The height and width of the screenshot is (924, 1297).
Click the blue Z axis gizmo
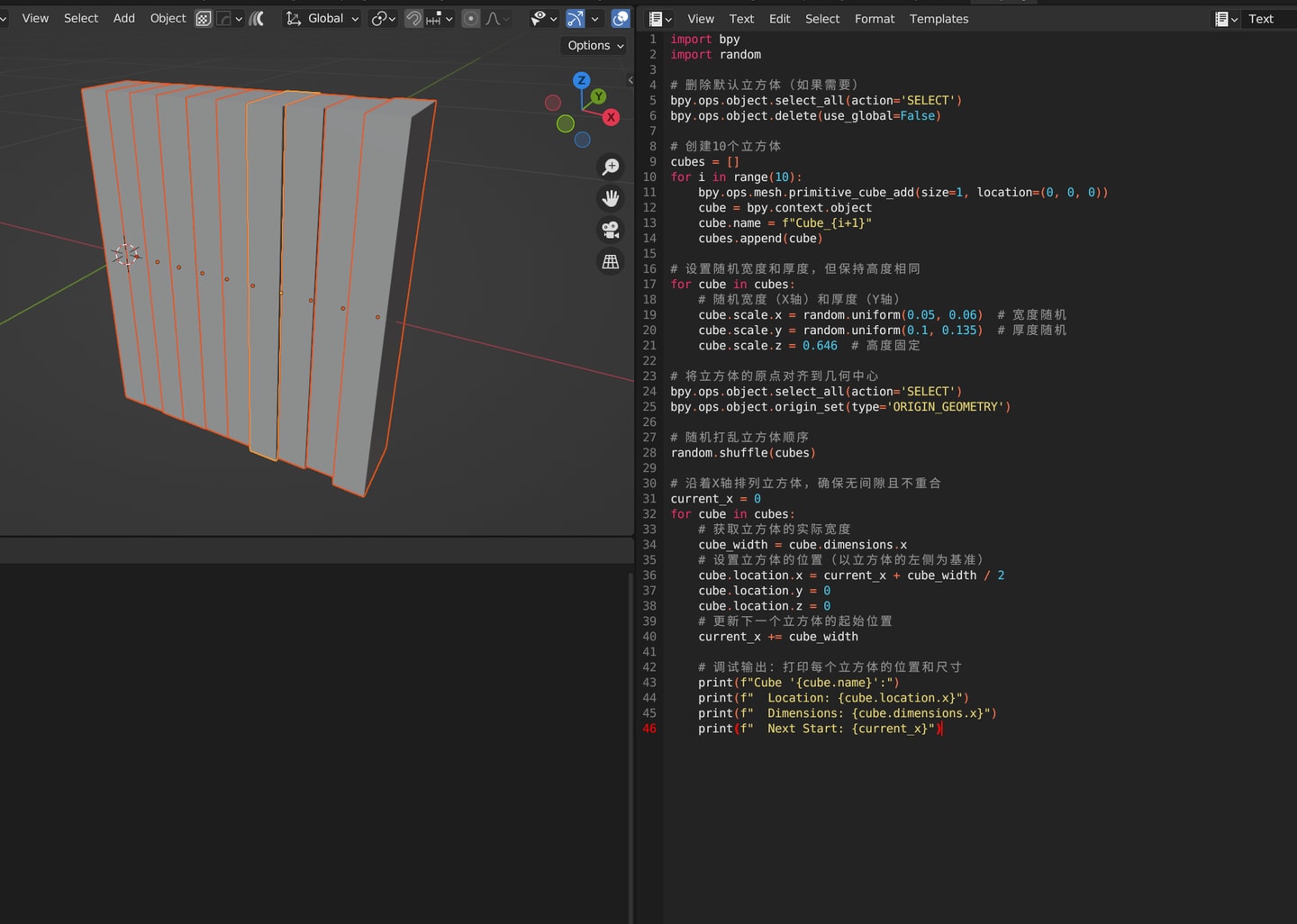pyautogui.click(x=582, y=80)
